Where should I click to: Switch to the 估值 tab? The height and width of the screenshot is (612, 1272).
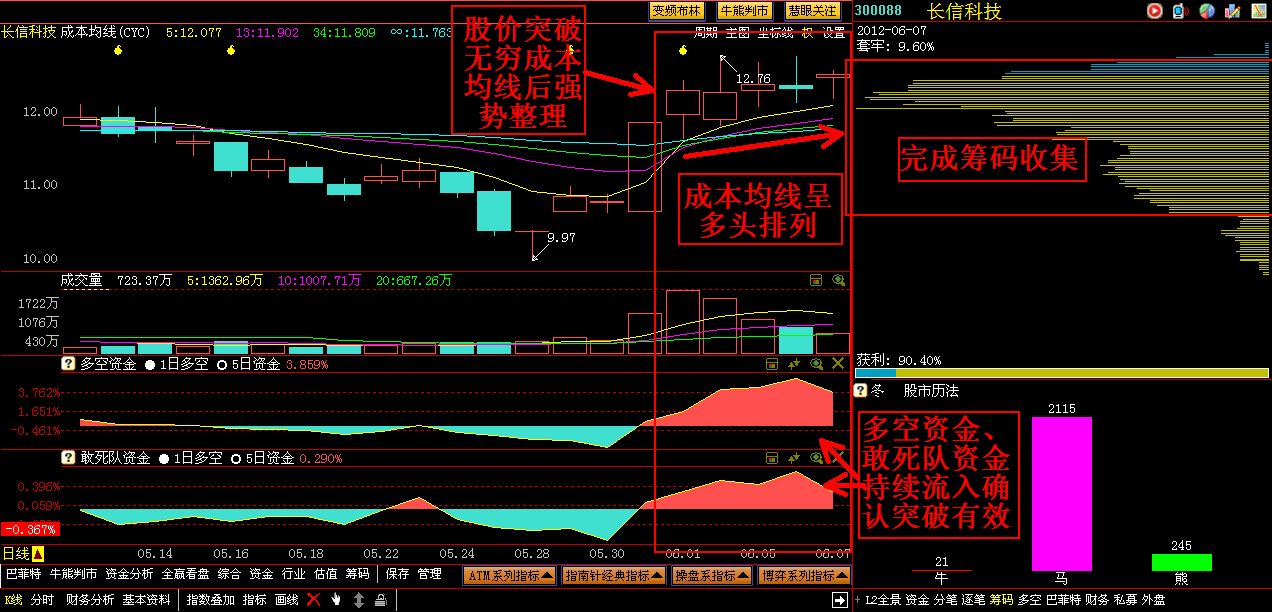point(325,575)
